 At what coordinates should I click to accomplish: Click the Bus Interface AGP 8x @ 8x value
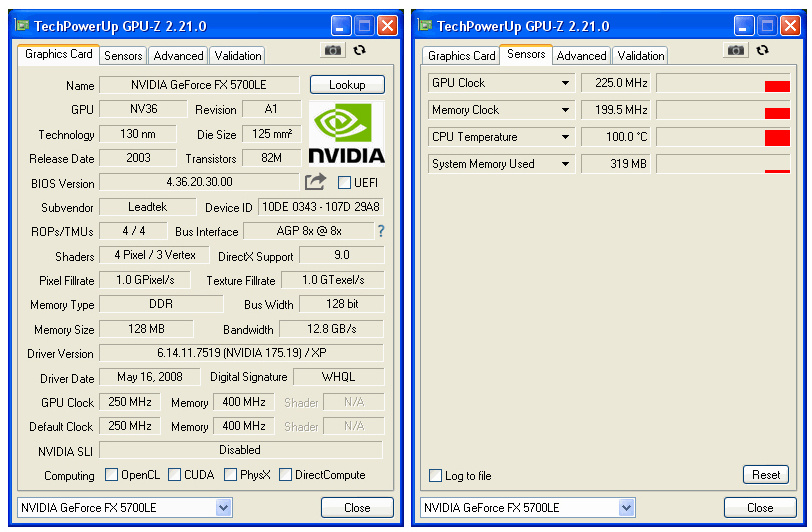pyautogui.click(x=309, y=231)
